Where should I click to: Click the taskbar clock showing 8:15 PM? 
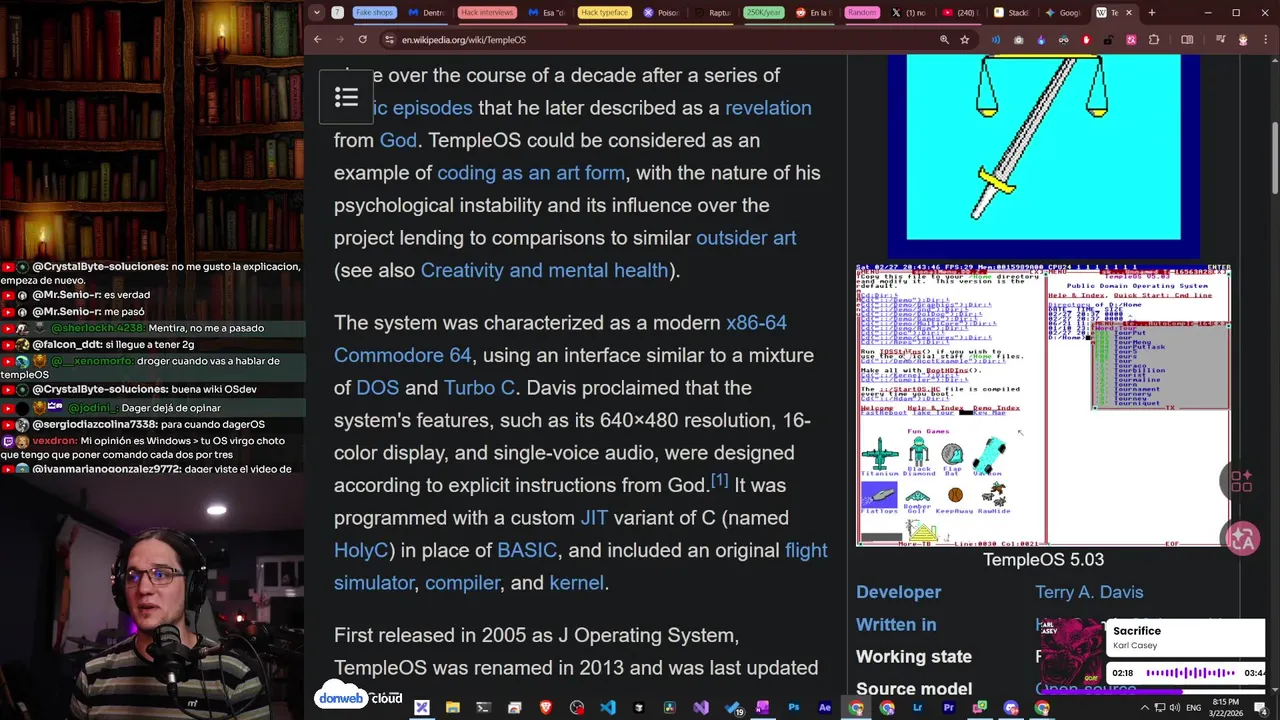[1225, 708]
